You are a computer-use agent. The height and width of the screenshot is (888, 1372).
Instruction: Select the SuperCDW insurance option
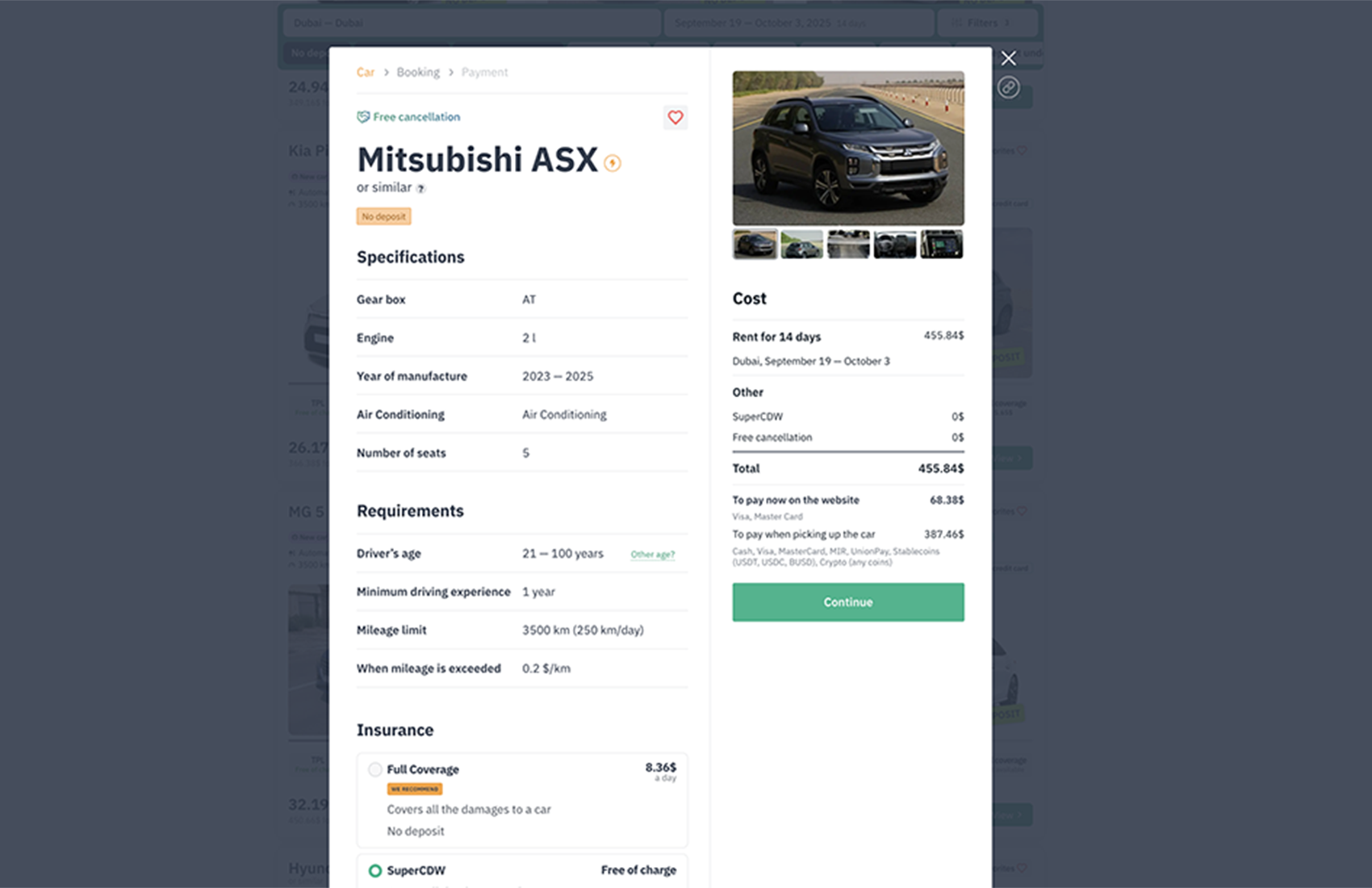click(375, 870)
